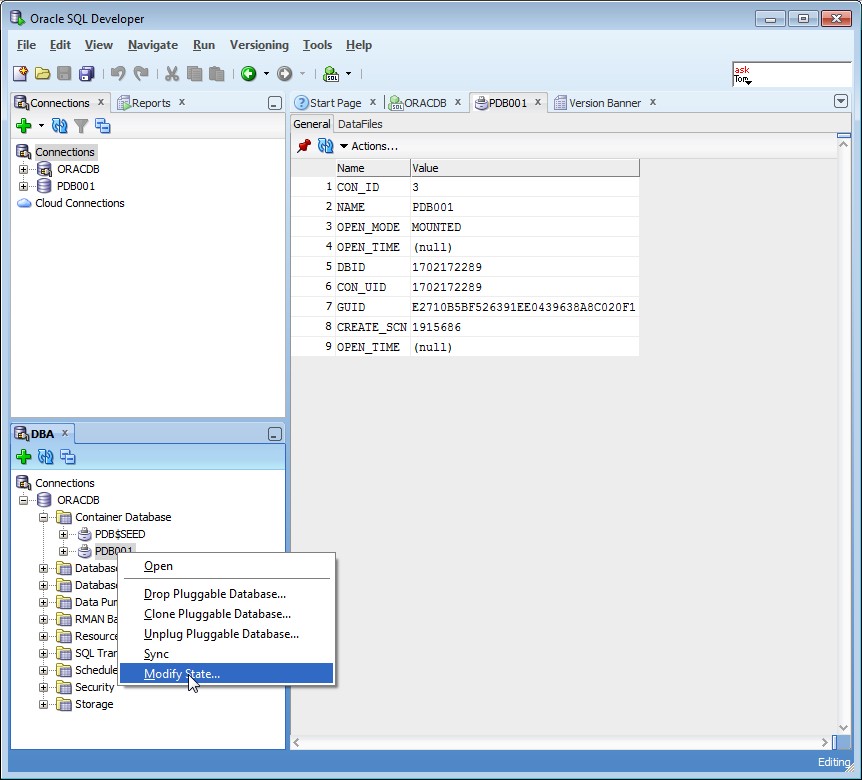Minimize the Connections panel
Screen dimensions: 862x780
click(x=274, y=101)
